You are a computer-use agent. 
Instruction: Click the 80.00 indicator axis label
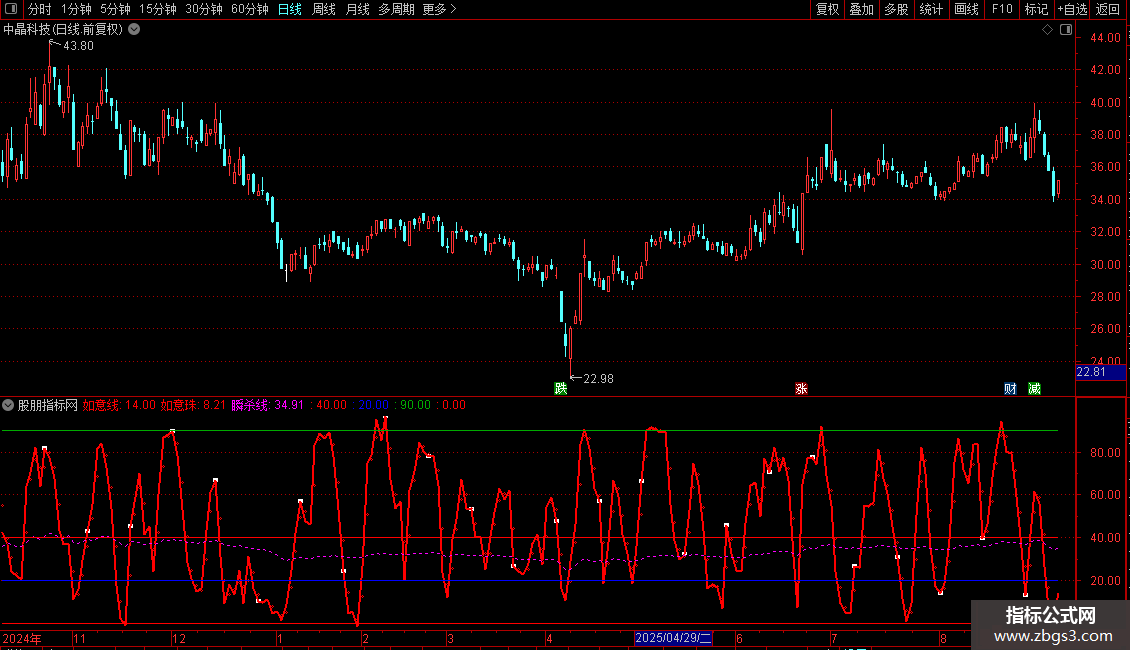(1105, 453)
